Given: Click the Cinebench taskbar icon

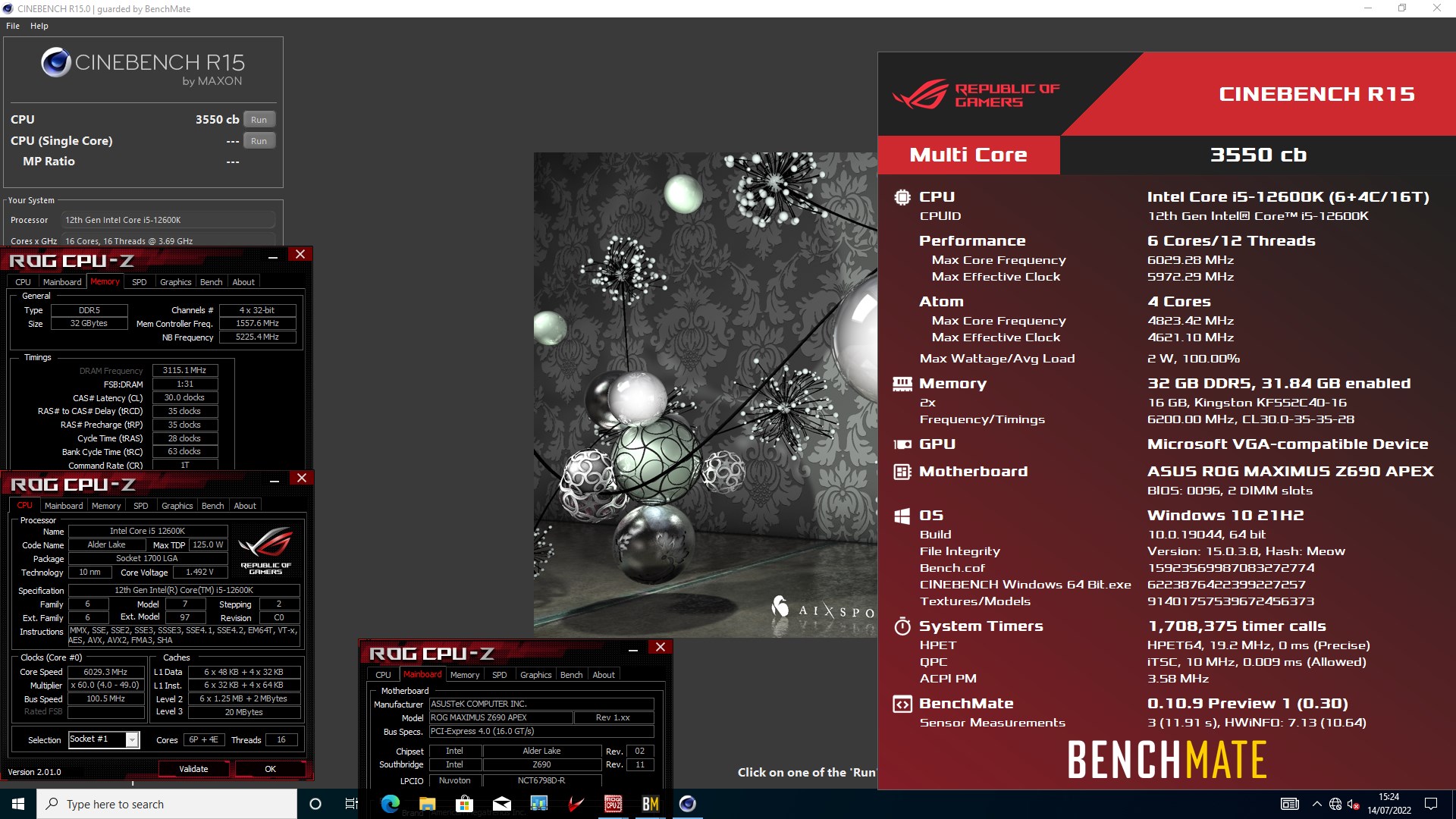Looking at the screenshot, I should (687, 804).
